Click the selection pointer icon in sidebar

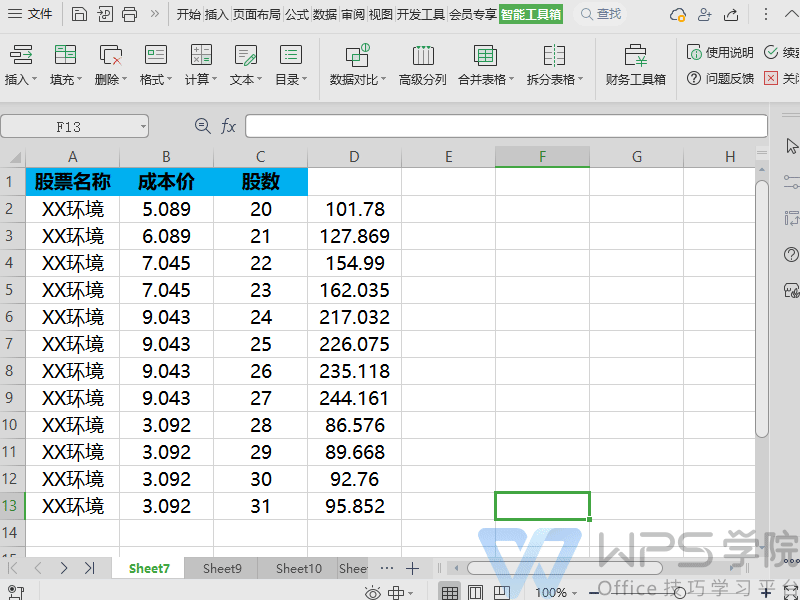(791, 146)
